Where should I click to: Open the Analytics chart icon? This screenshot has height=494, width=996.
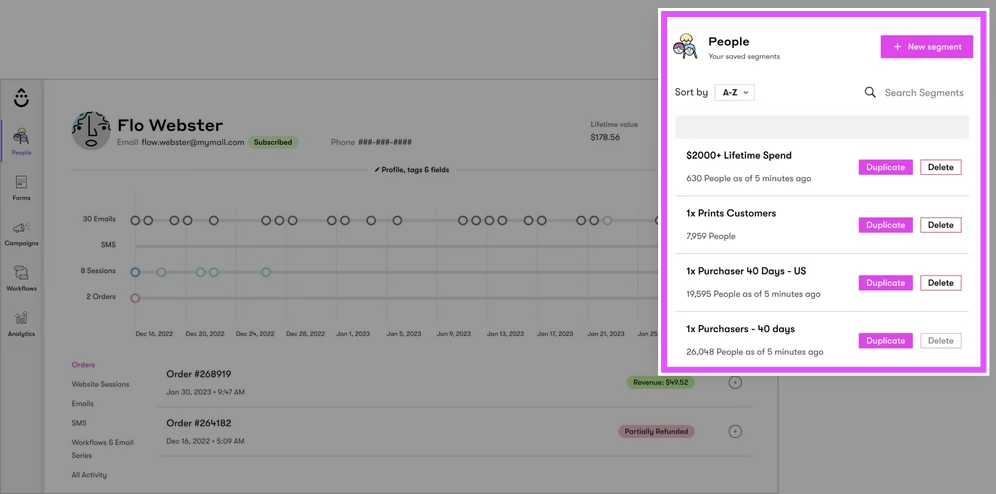pos(21,318)
